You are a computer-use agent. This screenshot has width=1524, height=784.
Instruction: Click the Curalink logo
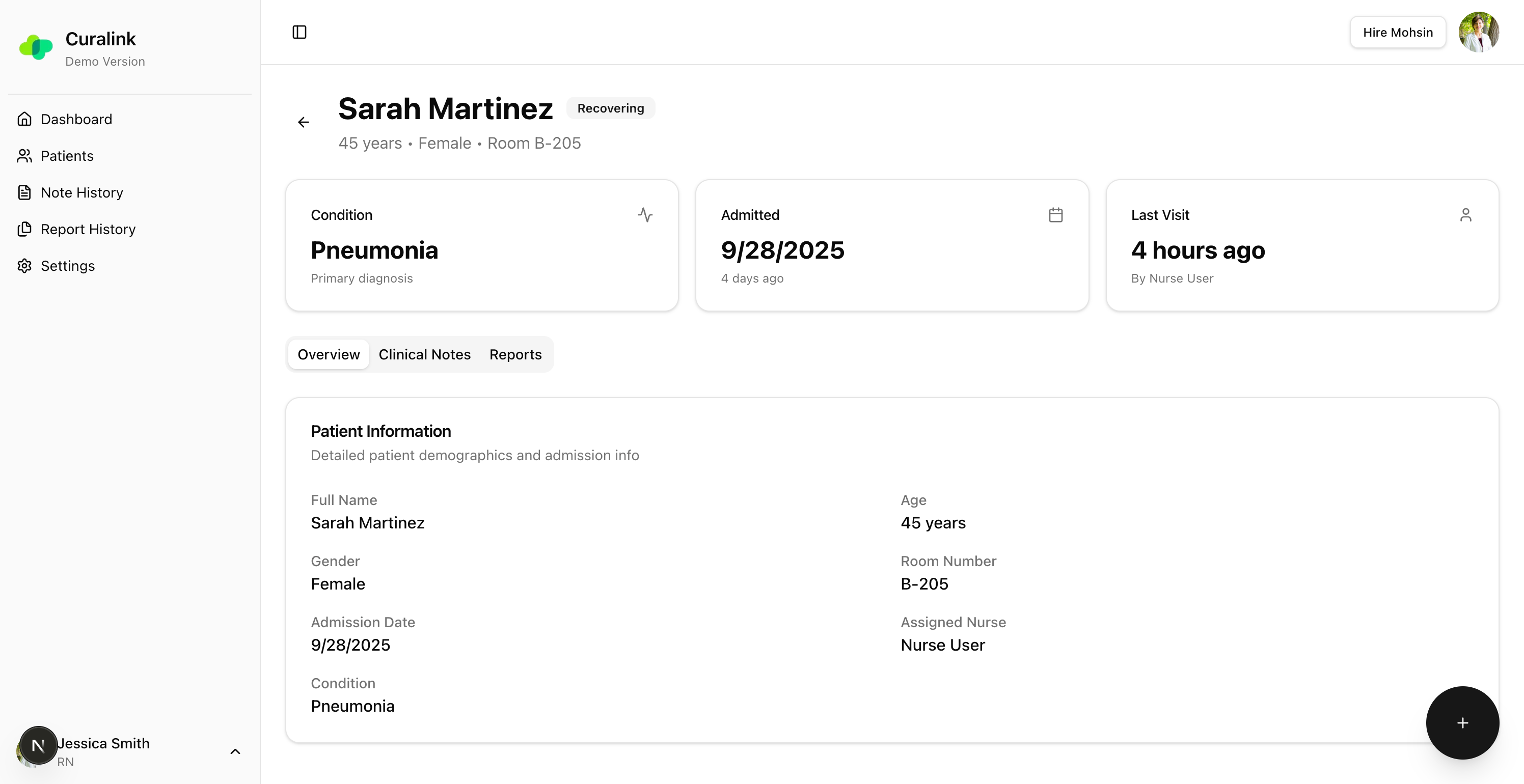[x=36, y=47]
